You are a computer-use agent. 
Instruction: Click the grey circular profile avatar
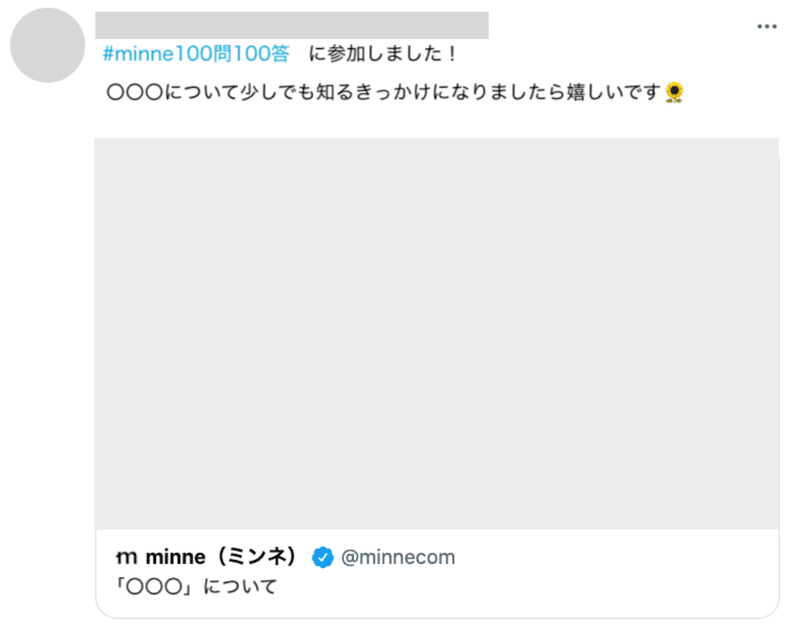[x=47, y=45]
